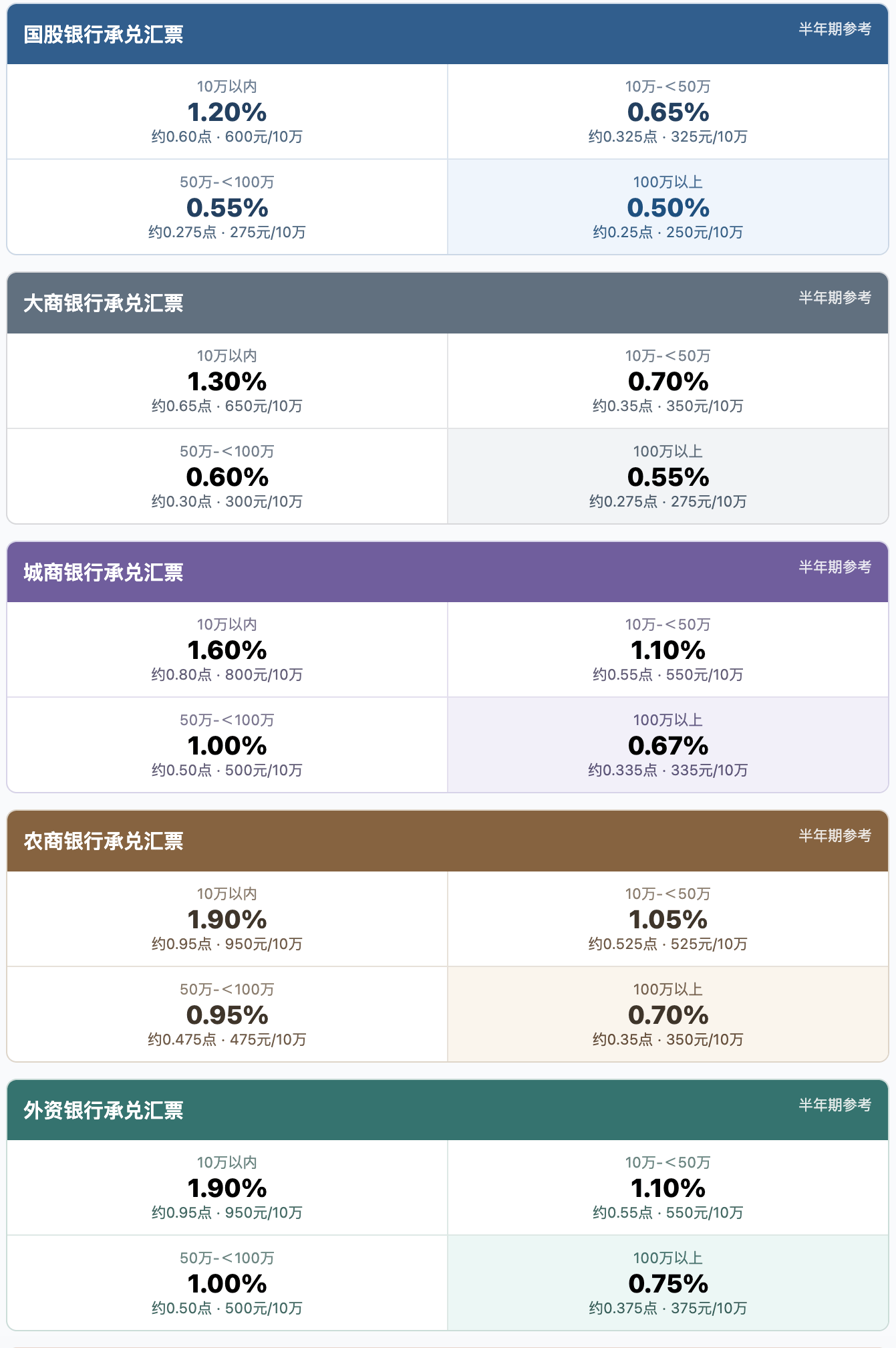The height and width of the screenshot is (1348, 896).
Task: Click the highlighted 国股 100万以上 0.50% cell
Action: (x=668, y=207)
